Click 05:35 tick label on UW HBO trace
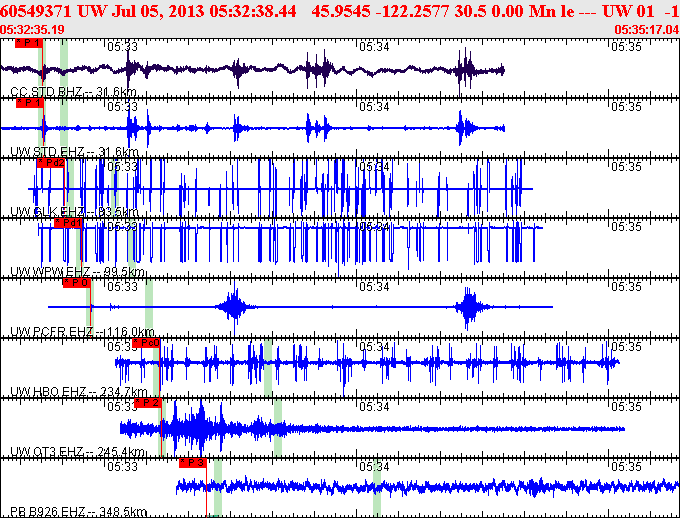 pos(626,346)
